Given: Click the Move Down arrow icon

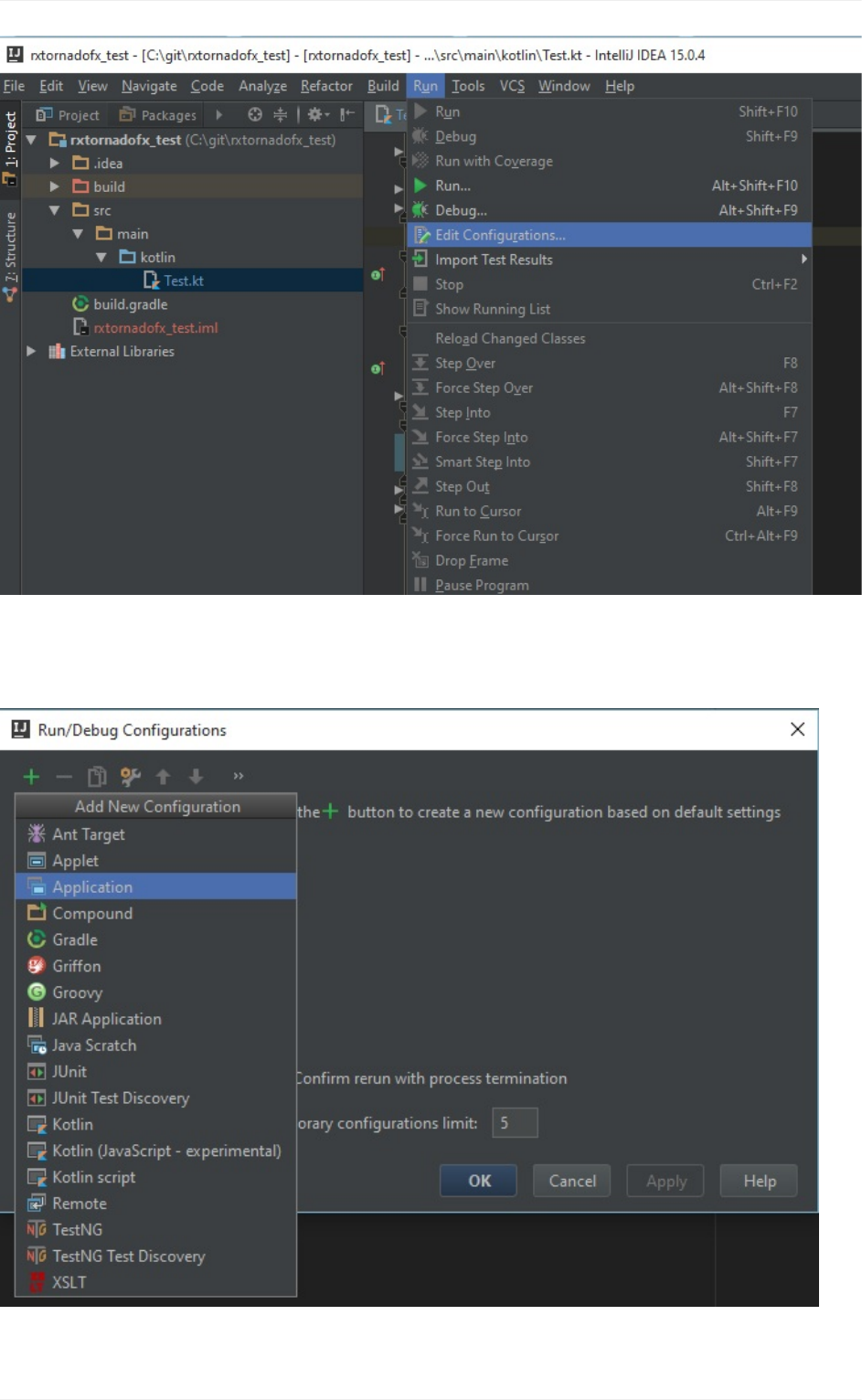Looking at the screenshot, I should [x=196, y=777].
